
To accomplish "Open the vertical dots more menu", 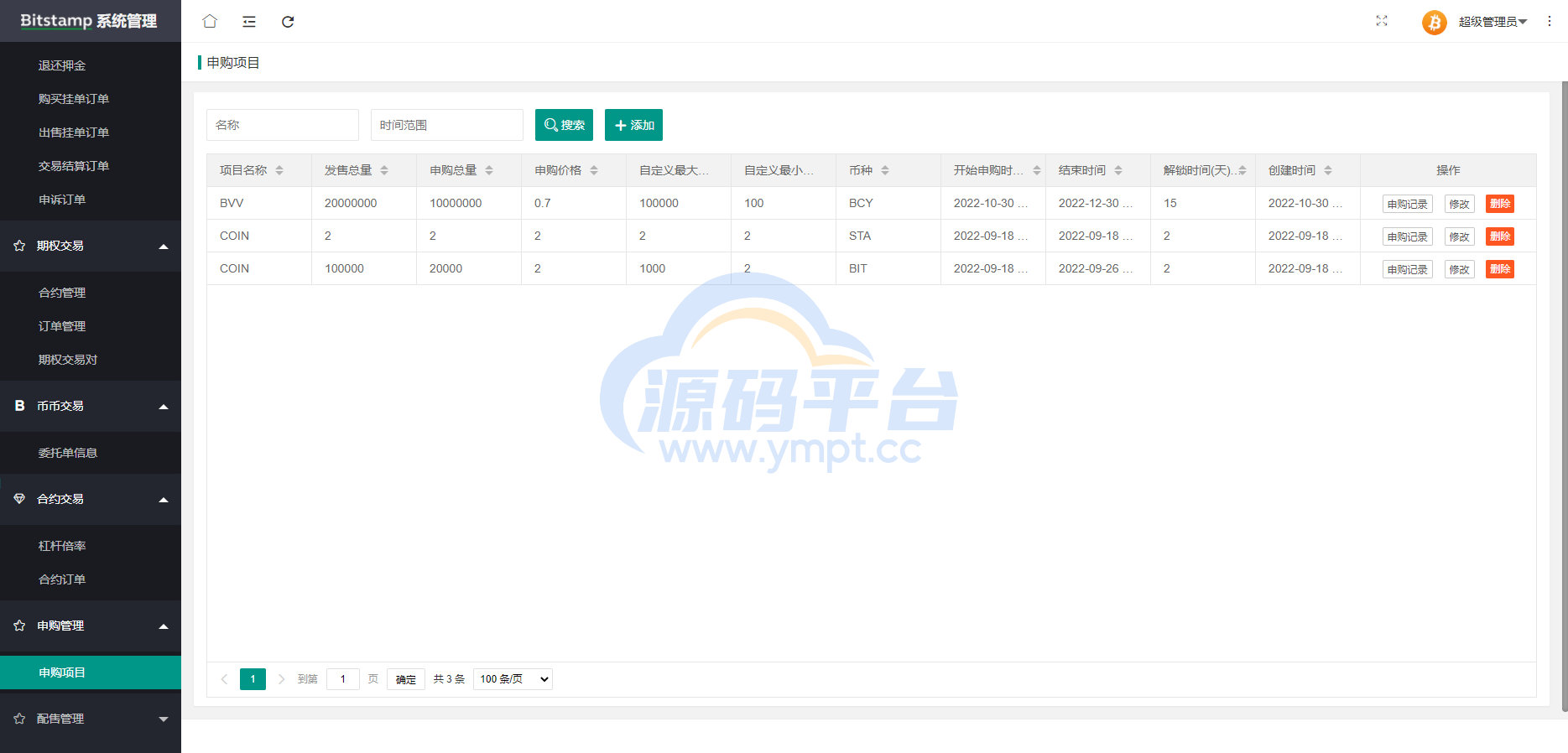I will (1550, 21).
